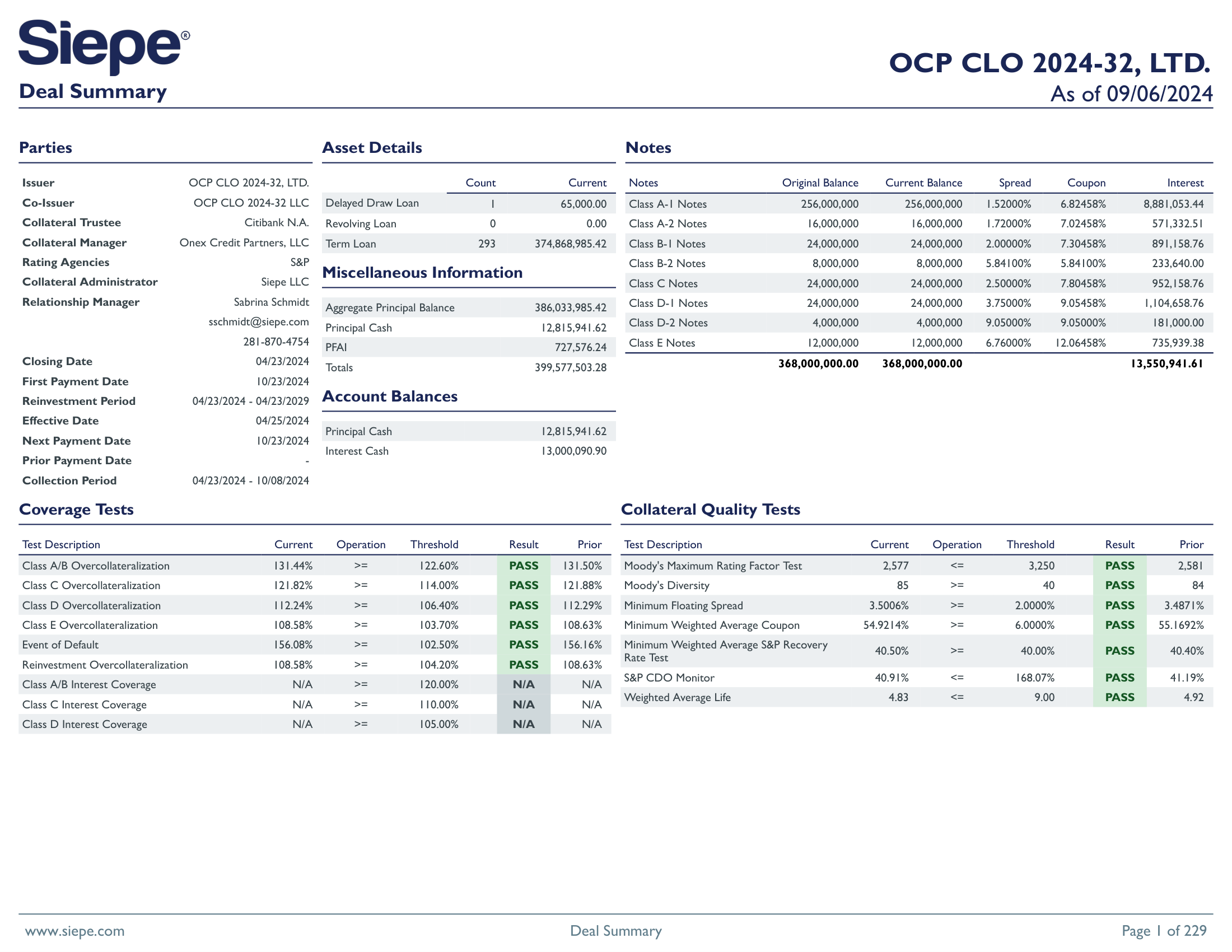Click the Notes section heading
1232x952 pixels.
648,148
